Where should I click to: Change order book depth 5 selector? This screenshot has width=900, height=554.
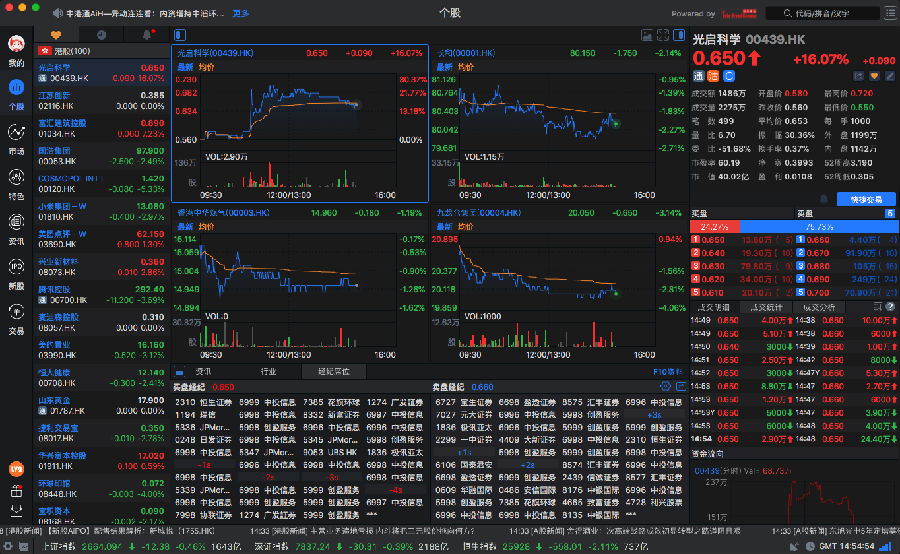click(890, 214)
